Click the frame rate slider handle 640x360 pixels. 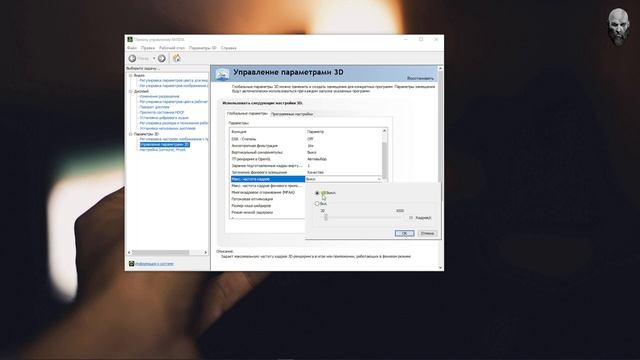point(326,218)
